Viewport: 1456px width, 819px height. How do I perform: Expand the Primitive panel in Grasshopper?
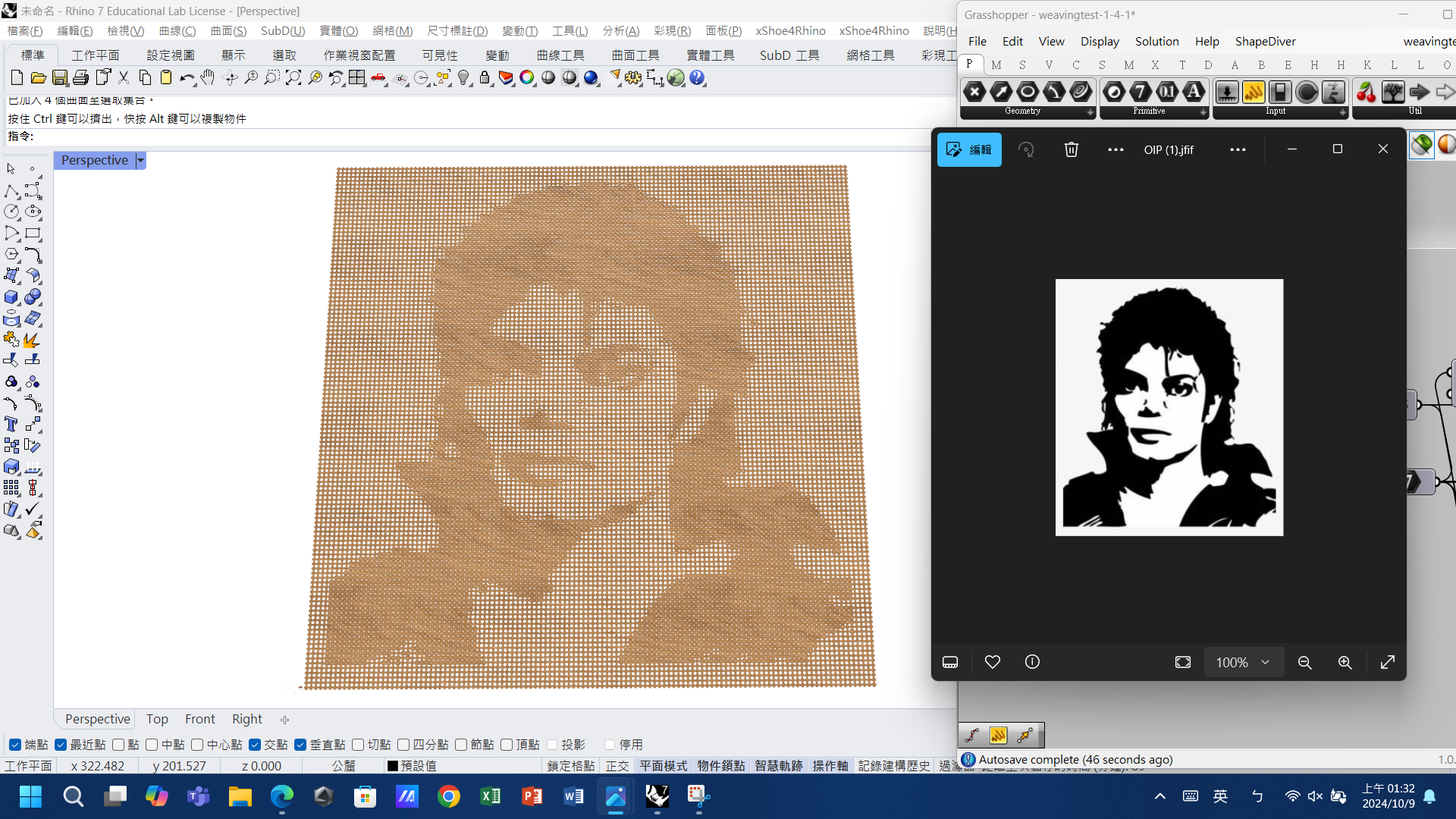pos(1203,112)
